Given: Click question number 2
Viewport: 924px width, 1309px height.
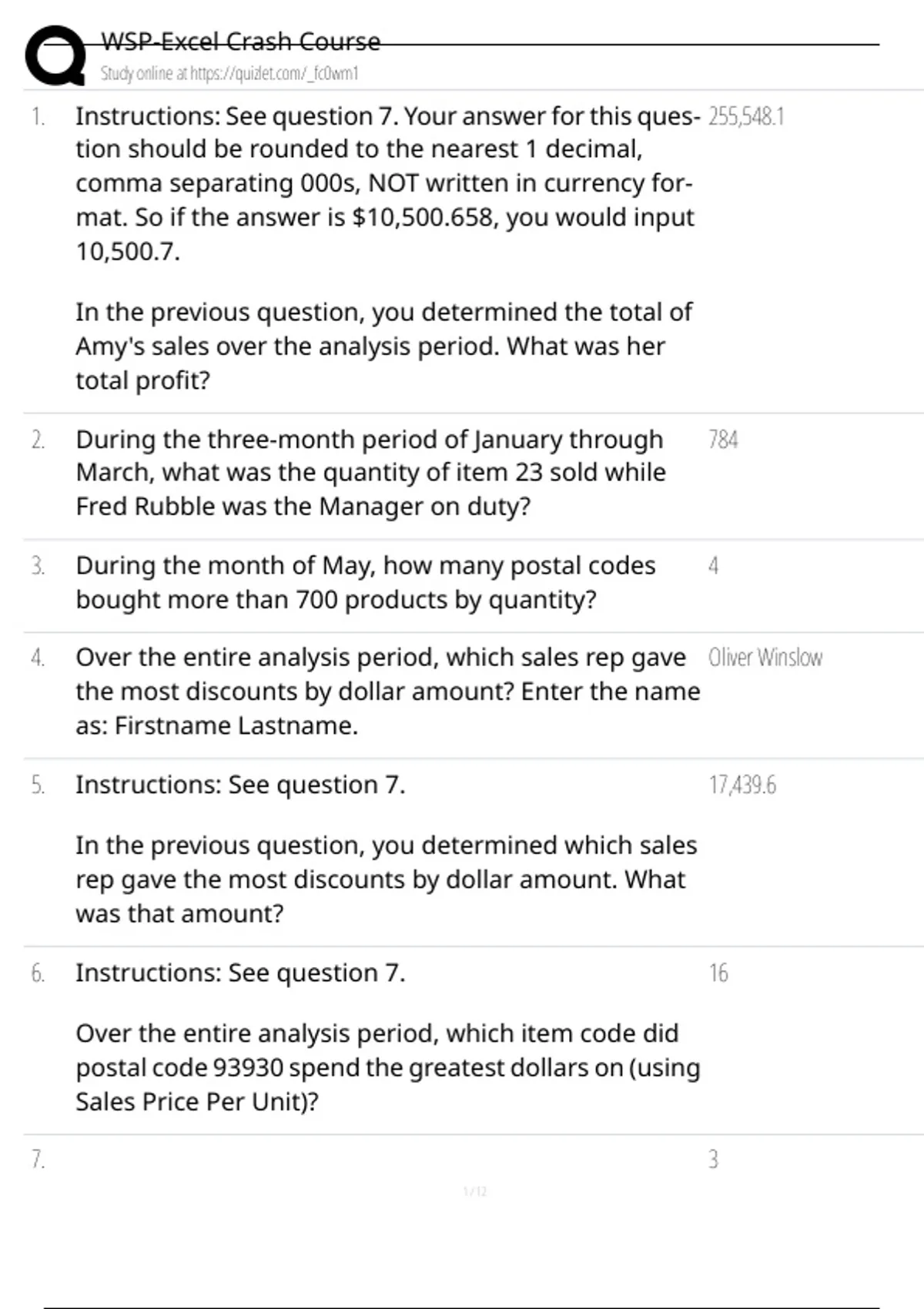Looking at the screenshot, I should (x=38, y=440).
